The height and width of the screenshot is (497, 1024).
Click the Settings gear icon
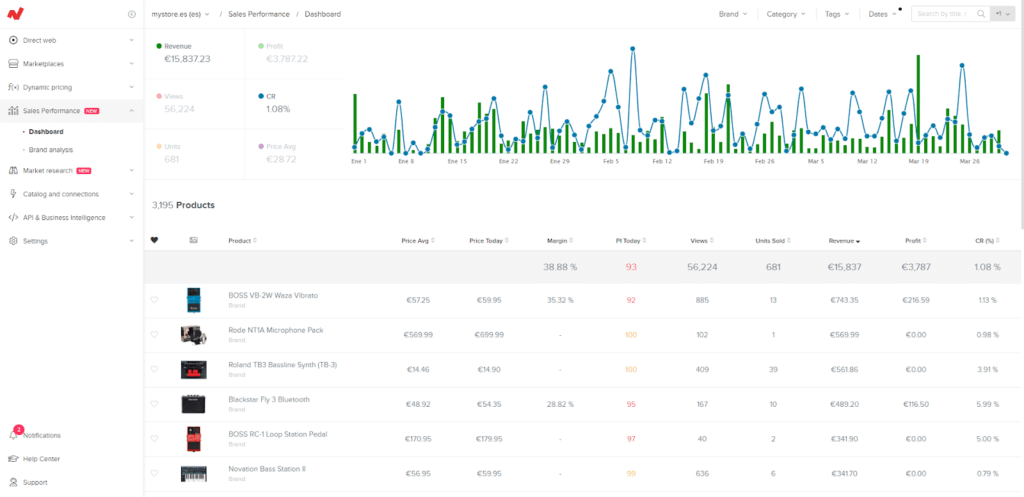[x=13, y=241]
